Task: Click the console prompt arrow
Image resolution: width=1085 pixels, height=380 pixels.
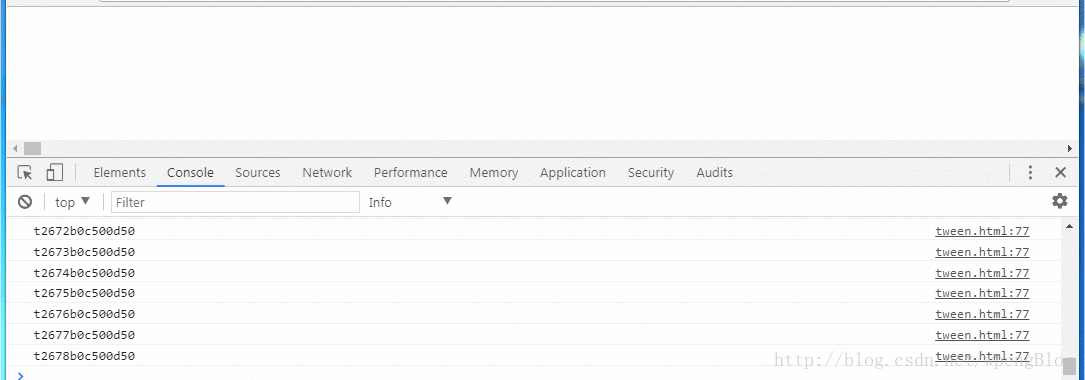Action: [20, 375]
